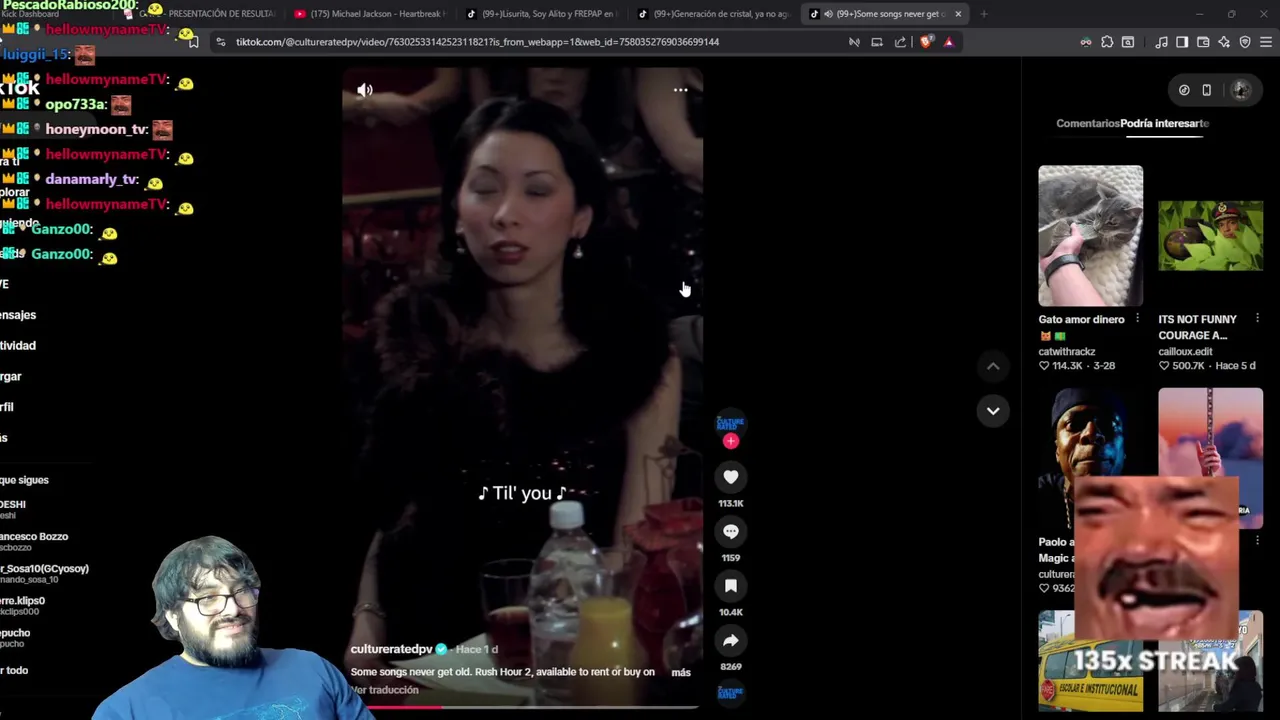Open the Brave VPN shield icon

click(1245, 42)
